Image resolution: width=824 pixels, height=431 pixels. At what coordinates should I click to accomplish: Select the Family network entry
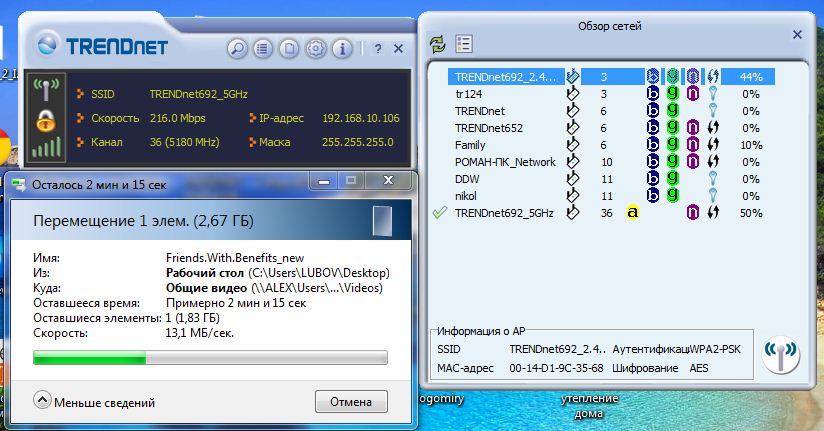tap(611, 145)
